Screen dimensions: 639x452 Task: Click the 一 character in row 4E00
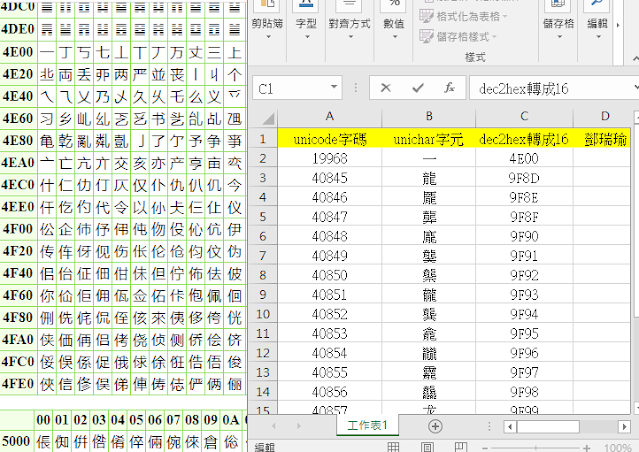point(47,52)
